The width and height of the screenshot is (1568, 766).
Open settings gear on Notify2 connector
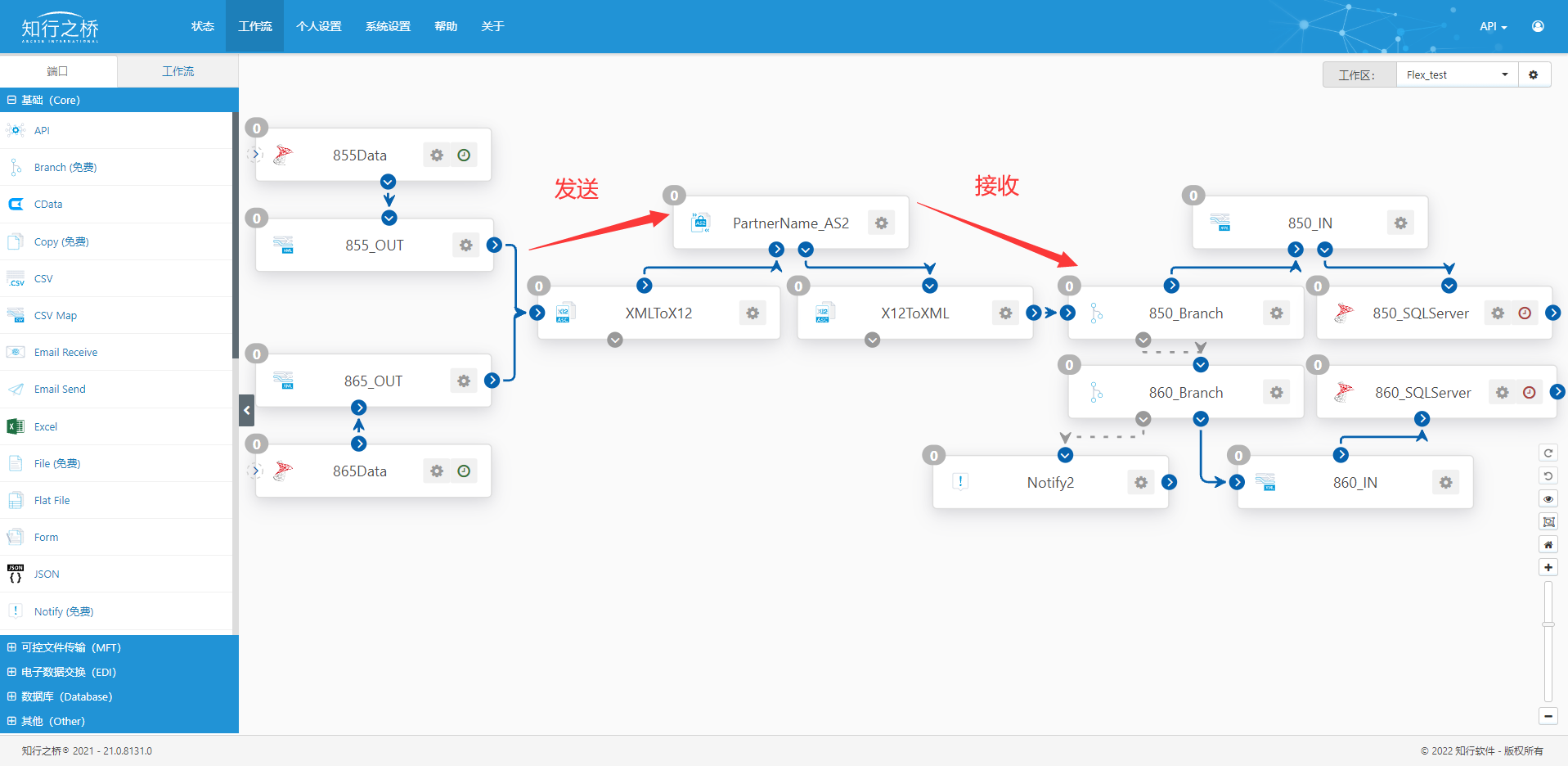(1141, 482)
